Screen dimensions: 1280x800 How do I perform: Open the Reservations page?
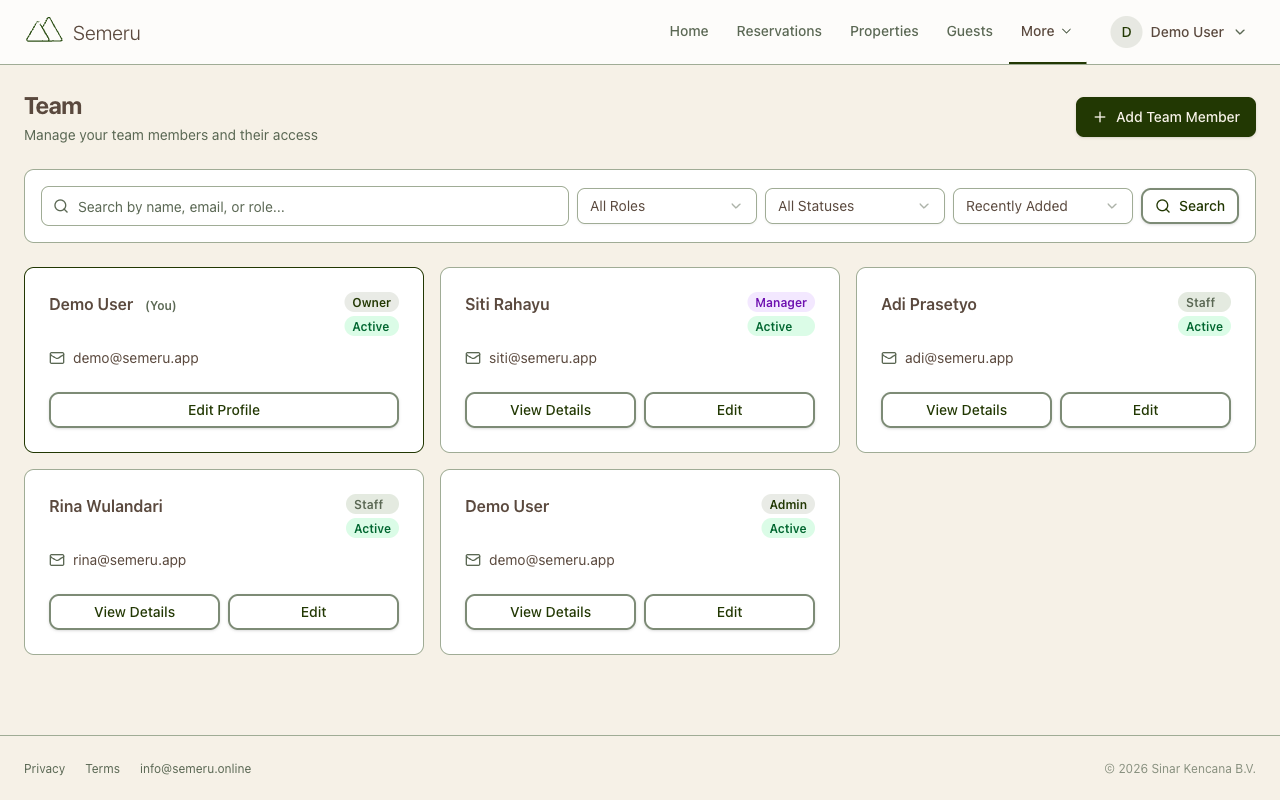779,31
